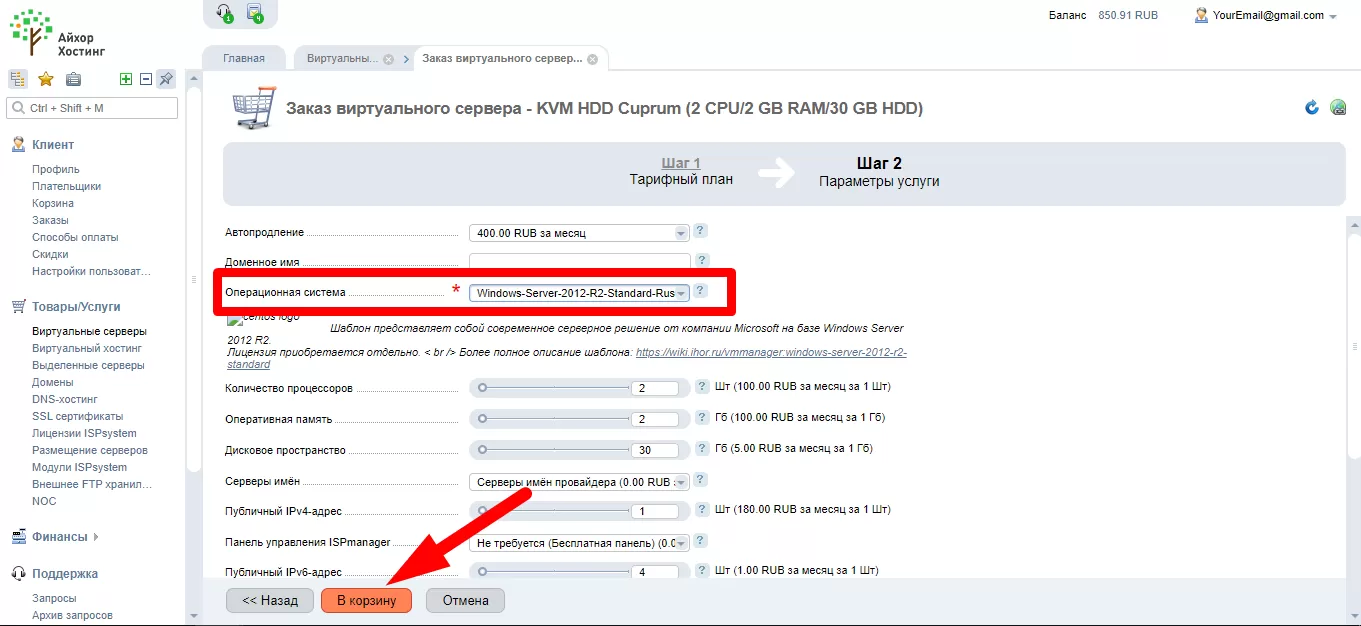Switch to the Главная tab
This screenshot has width=1361, height=626.
click(x=244, y=58)
